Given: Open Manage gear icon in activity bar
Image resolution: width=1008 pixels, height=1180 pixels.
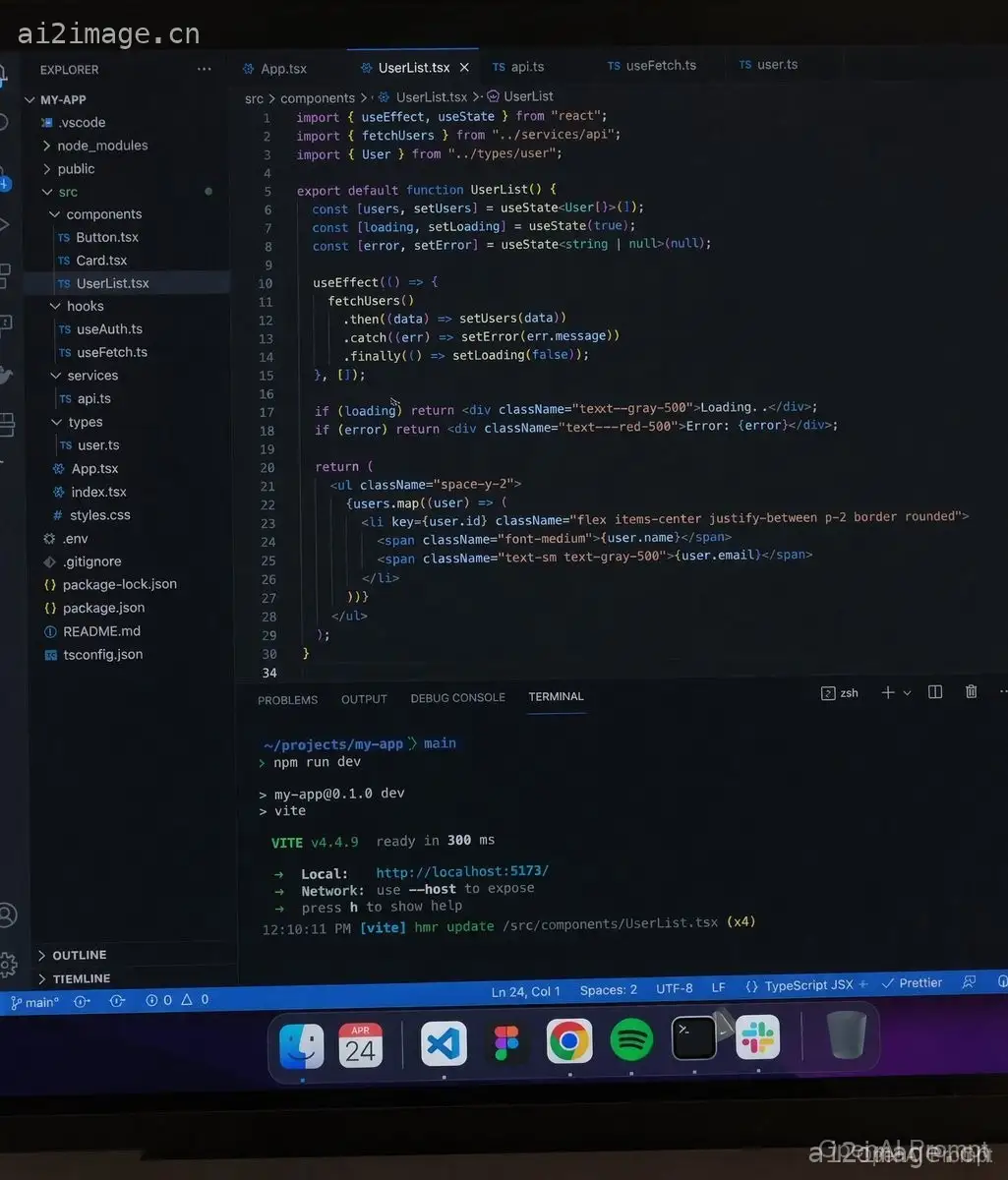Looking at the screenshot, I should click(7, 965).
